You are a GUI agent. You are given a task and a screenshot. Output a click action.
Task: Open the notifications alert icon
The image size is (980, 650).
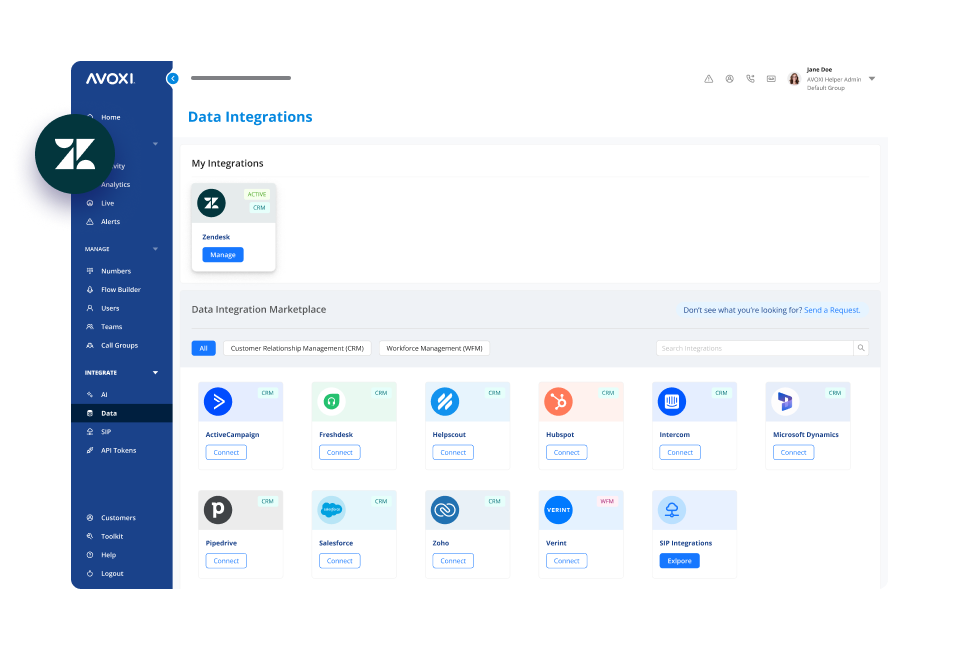pos(709,78)
